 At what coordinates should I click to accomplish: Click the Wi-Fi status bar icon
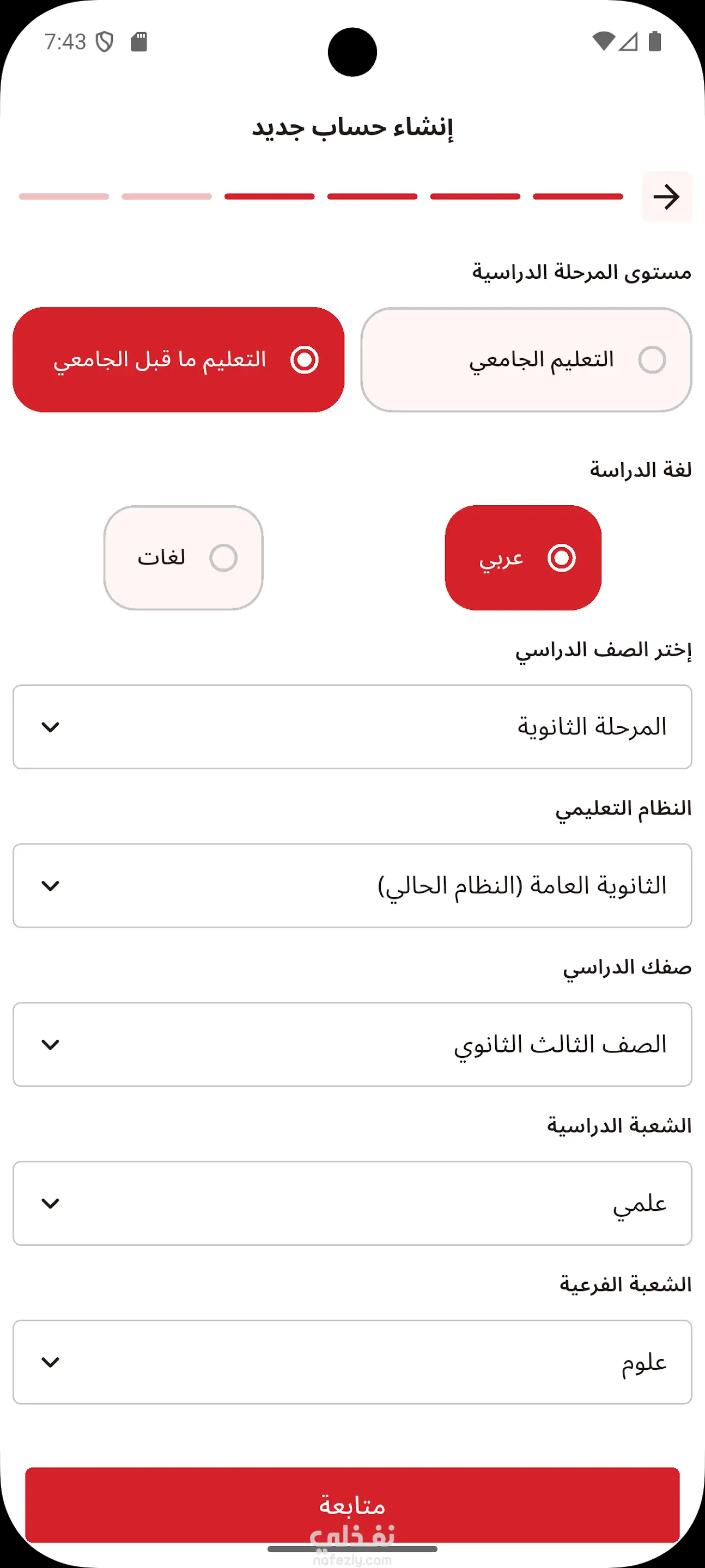(x=603, y=41)
